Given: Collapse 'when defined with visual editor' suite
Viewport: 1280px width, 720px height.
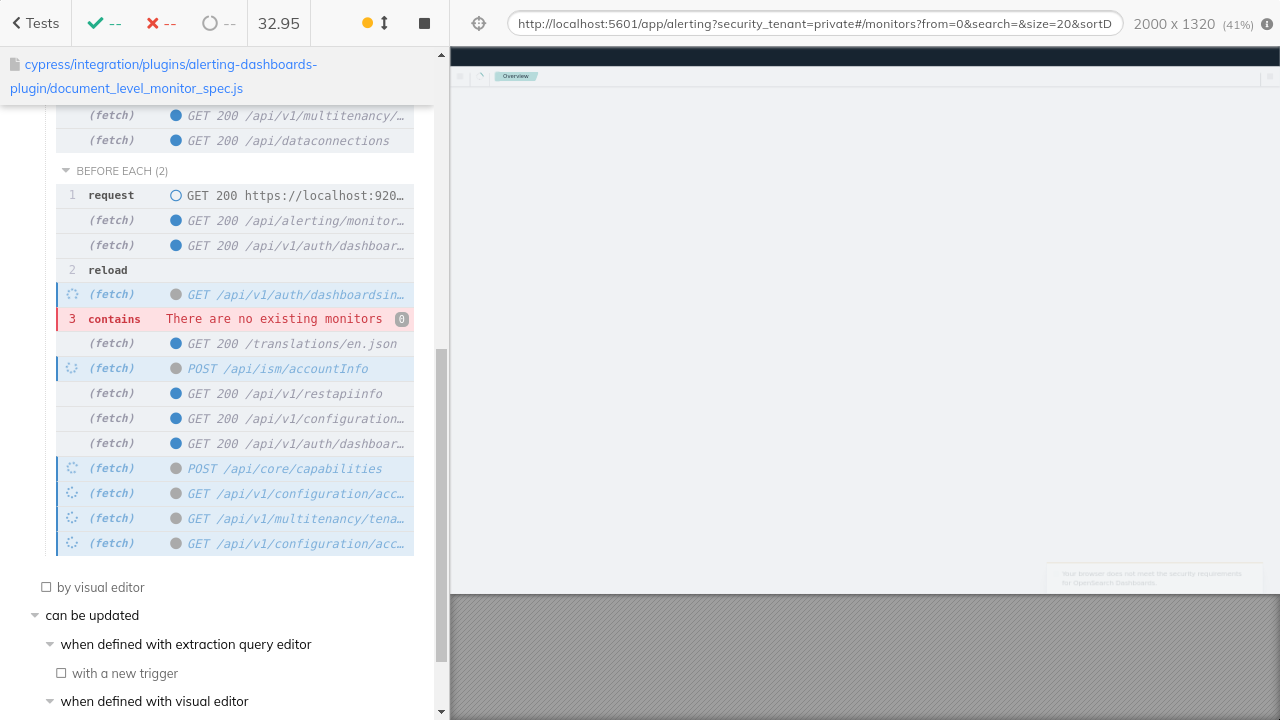Looking at the screenshot, I should (154, 702).
